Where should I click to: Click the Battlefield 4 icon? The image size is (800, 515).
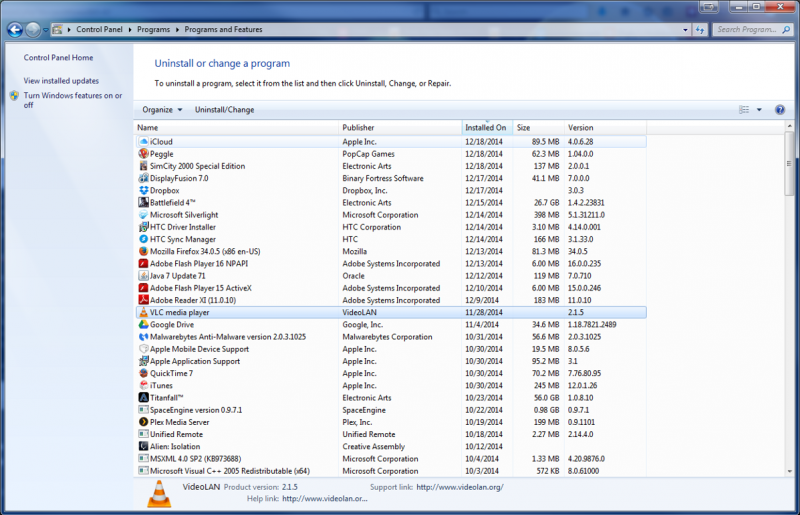pyautogui.click(x=143, y=203)
